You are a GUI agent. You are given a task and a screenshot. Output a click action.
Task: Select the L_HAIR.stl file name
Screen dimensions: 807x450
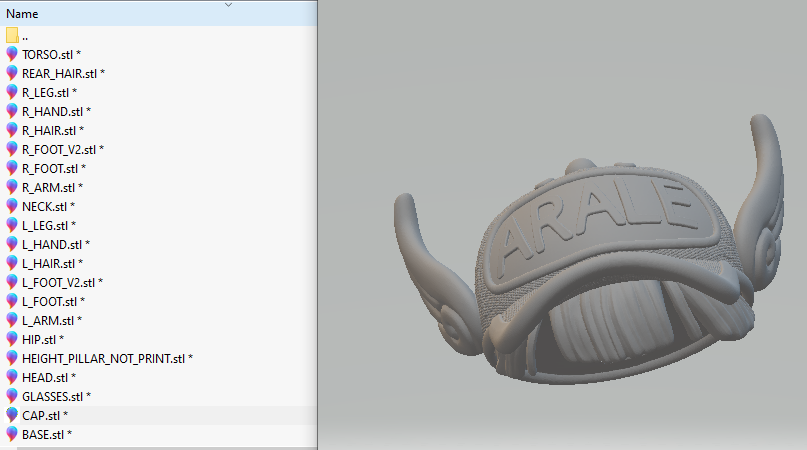coord(52,264)
